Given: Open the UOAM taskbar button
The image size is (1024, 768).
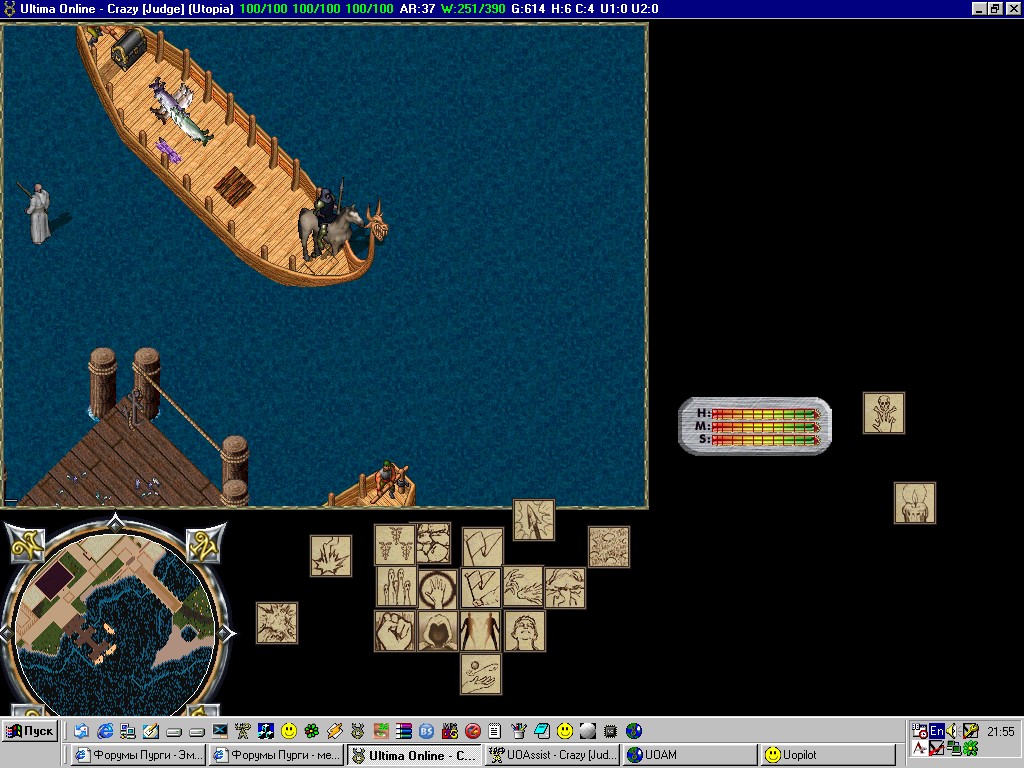Looking at the screenshot, I should click(x=690, y=755).
